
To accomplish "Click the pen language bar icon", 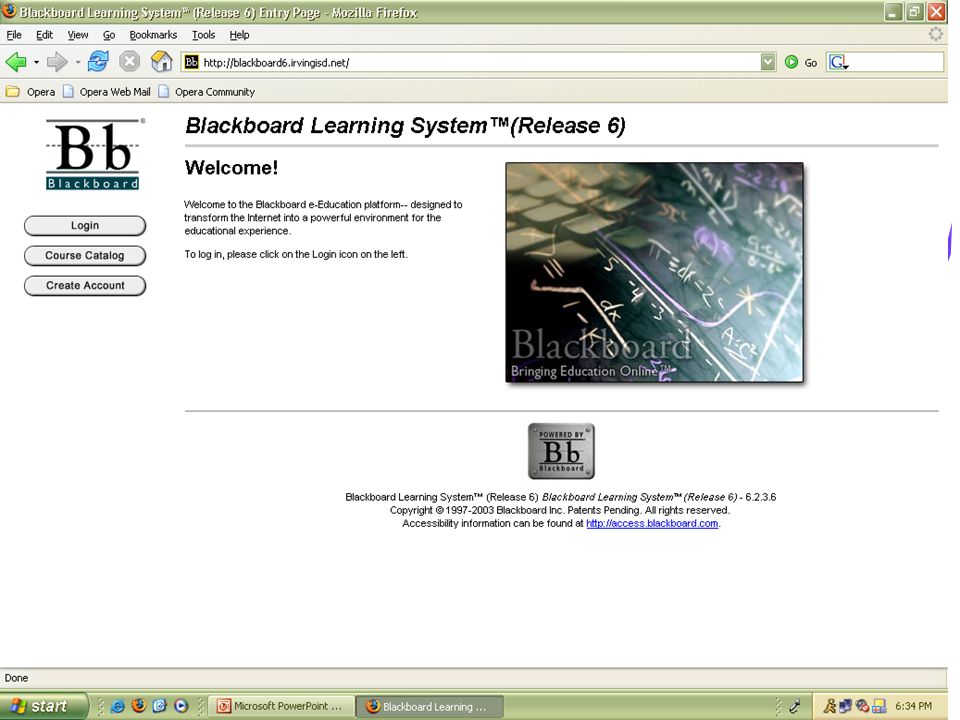I will 795,706.
